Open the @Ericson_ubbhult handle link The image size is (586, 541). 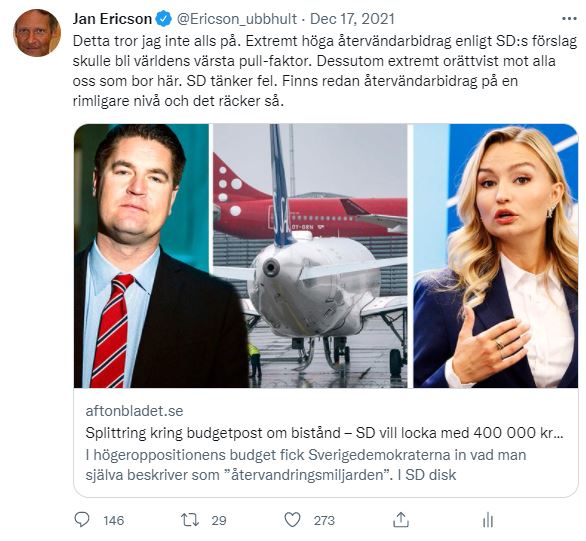(x=237, y=19)
